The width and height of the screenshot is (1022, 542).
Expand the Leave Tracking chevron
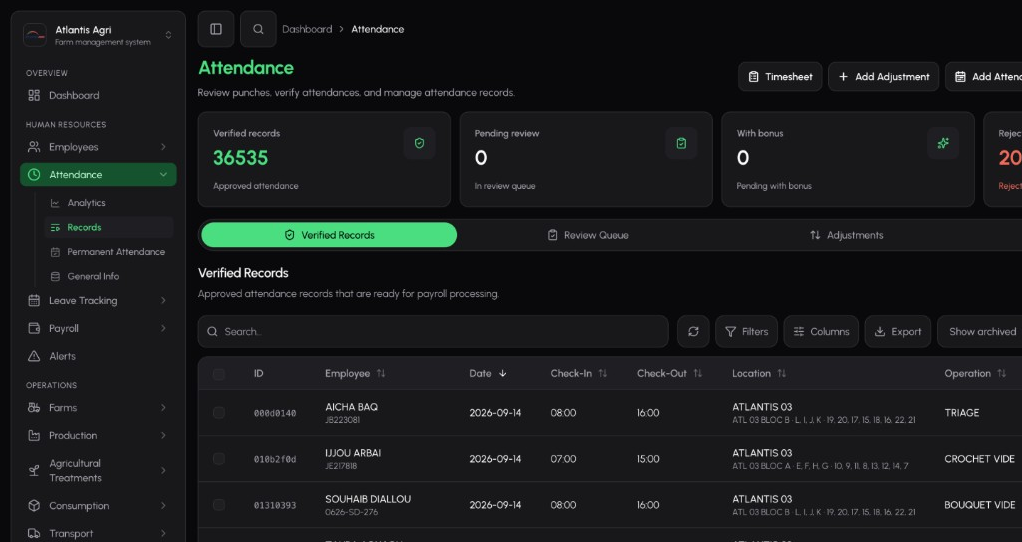[x=163, y=300]
